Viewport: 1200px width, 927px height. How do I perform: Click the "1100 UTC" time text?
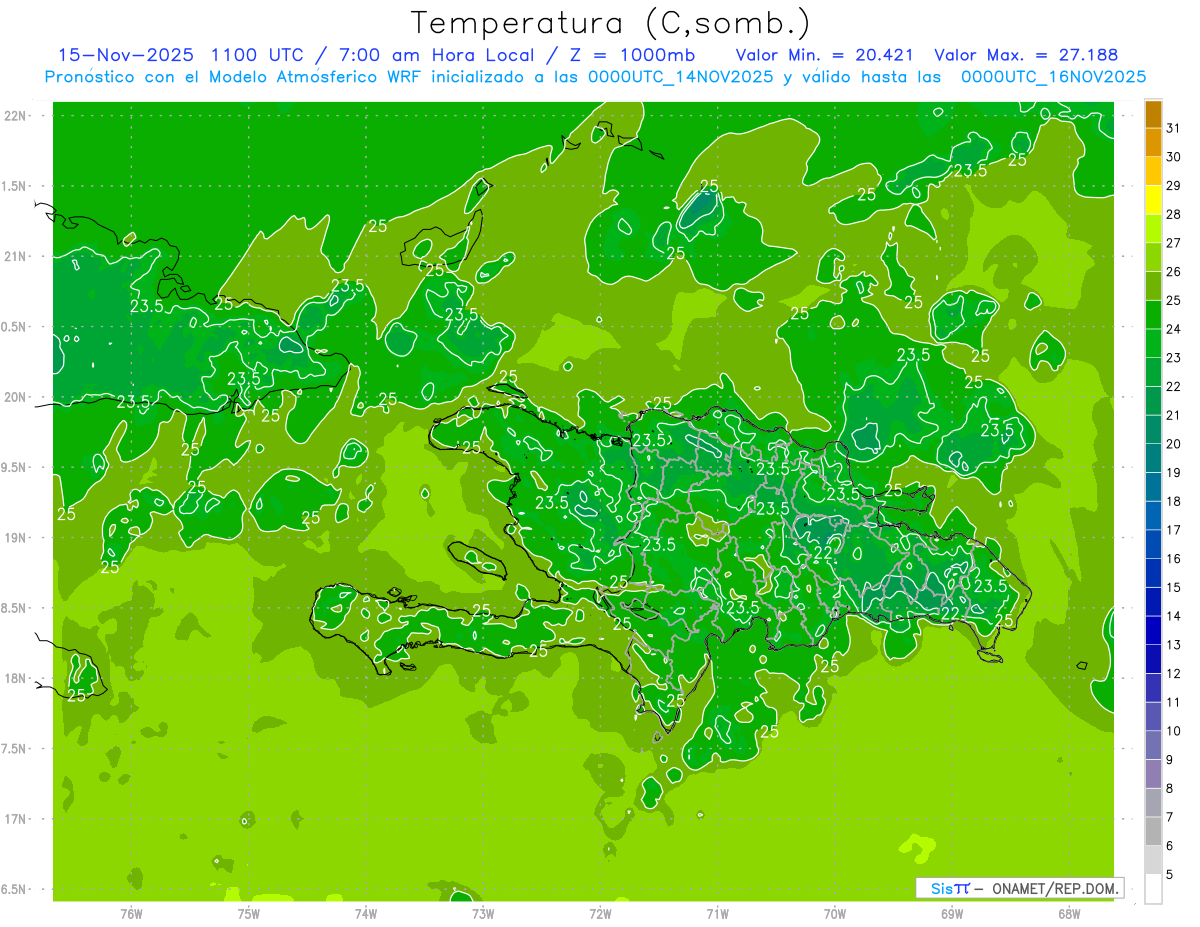257,55
